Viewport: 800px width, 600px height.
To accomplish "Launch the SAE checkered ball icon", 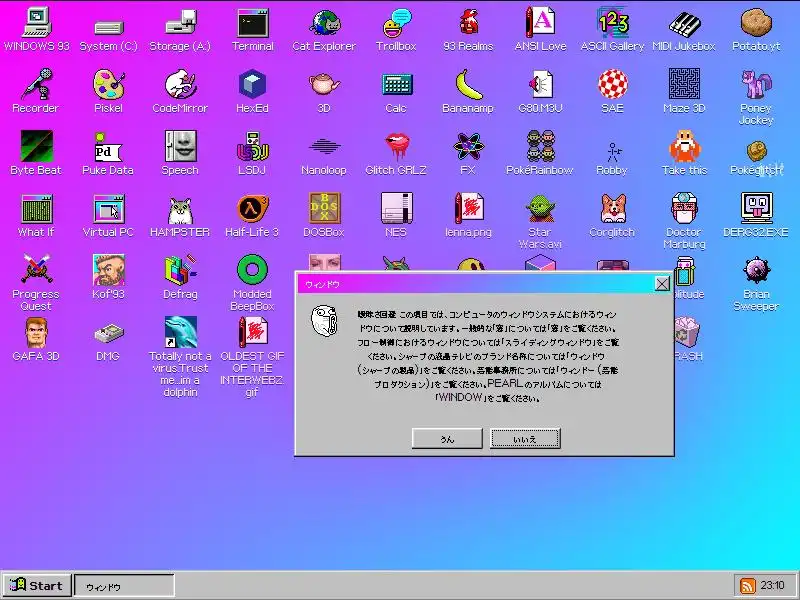I will pos(612,85).
